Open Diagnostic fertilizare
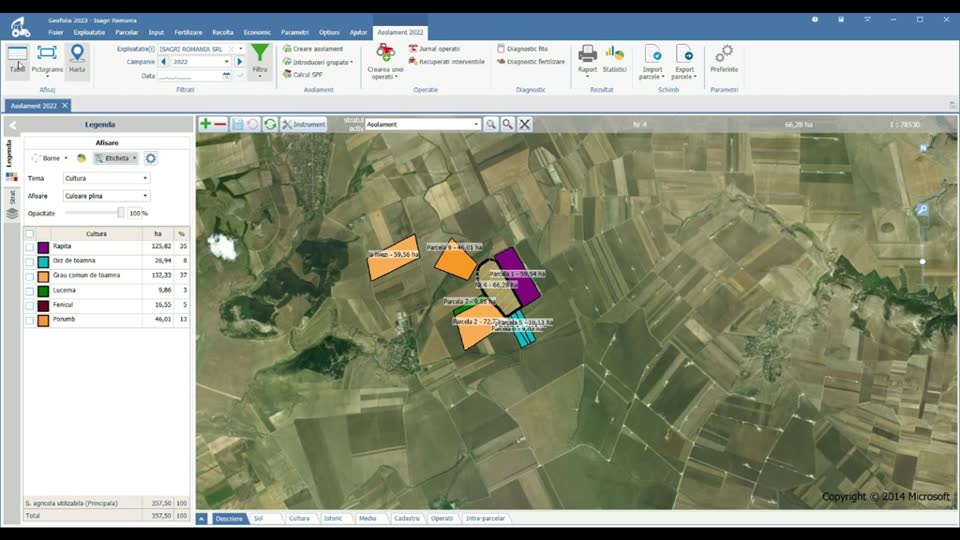Image resolution: width=960 pixels, height=540 pixels. [530, 61]
